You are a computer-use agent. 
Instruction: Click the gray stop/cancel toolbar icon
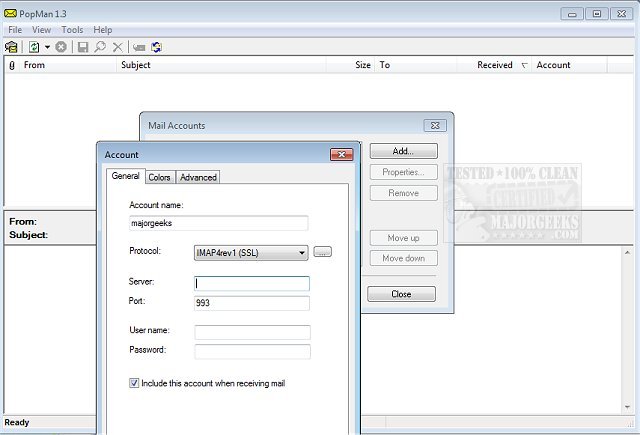pos(61,47)
